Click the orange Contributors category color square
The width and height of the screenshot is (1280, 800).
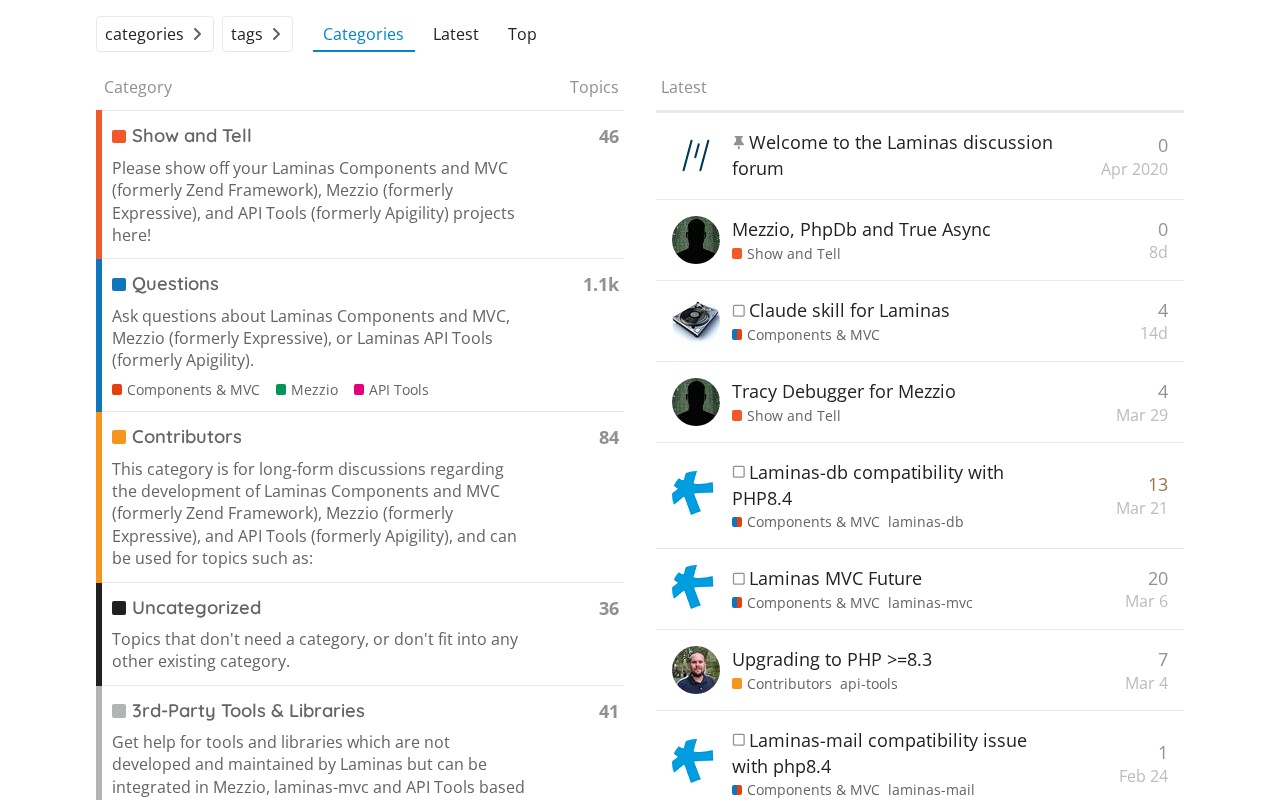(119, 437)
